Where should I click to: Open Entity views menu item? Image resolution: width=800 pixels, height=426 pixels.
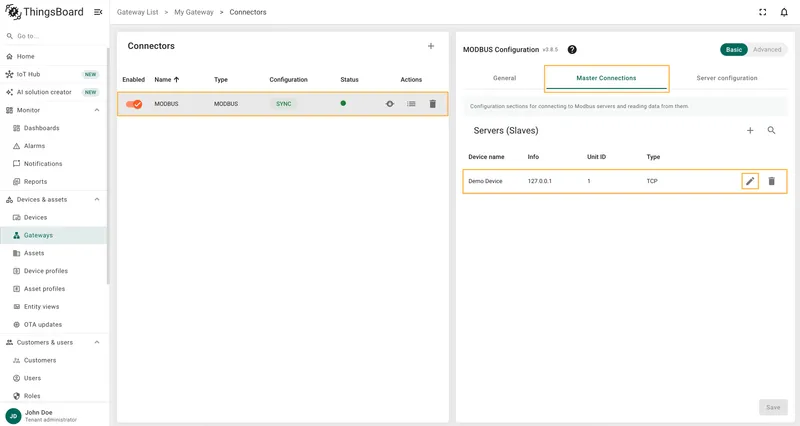(54, 307)
